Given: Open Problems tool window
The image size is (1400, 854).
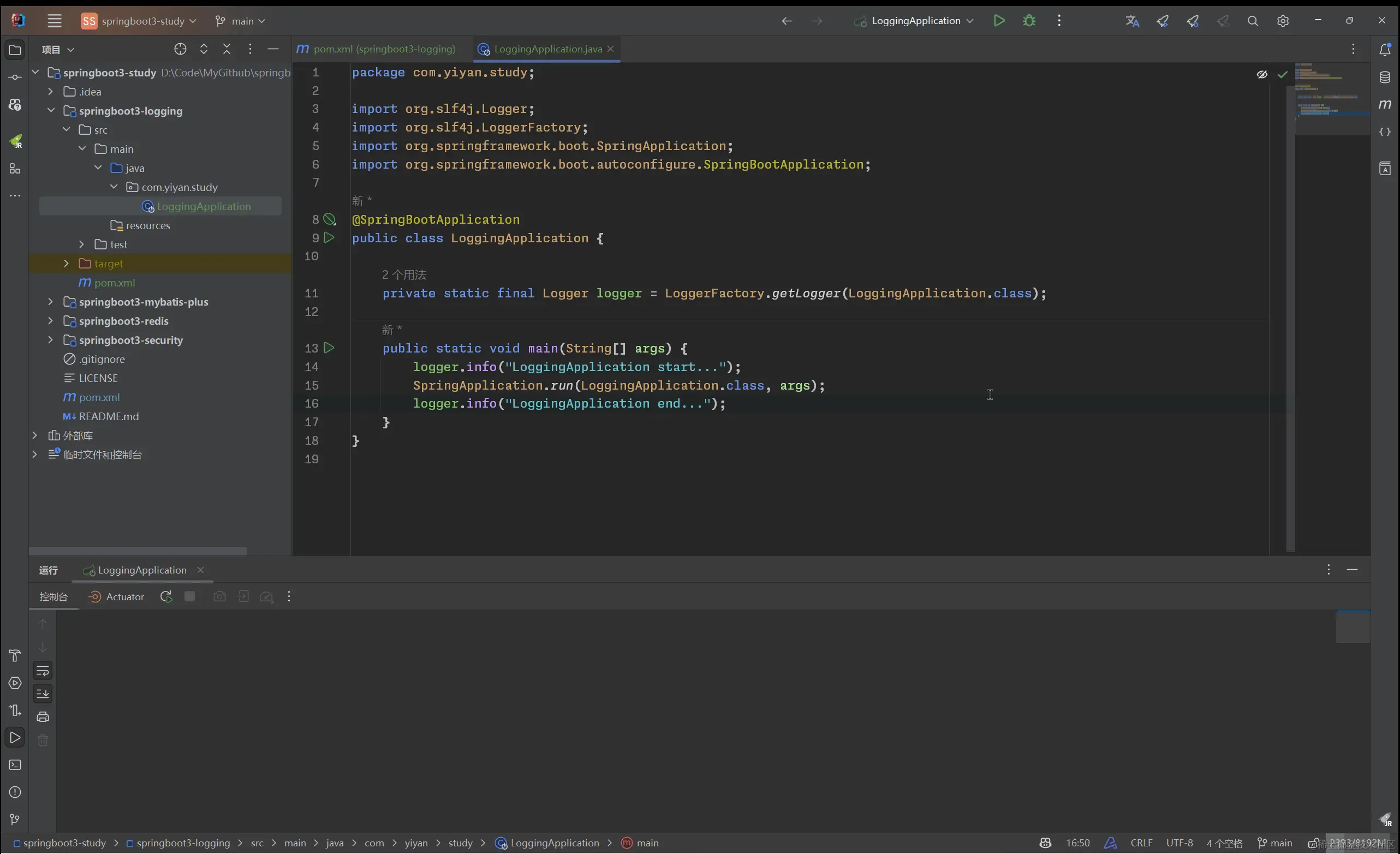Looking at the screenshot, I should click(15, 792).
